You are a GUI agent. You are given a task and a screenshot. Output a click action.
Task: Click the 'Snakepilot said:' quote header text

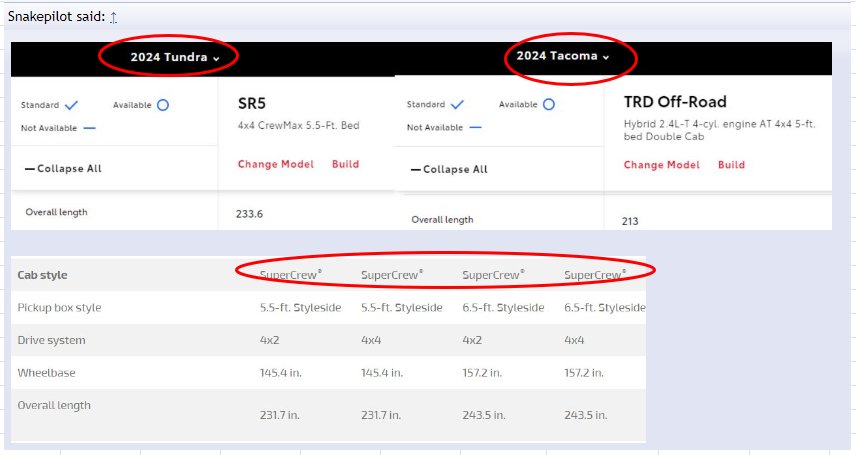pyautogui.click(x=56, y=17)
